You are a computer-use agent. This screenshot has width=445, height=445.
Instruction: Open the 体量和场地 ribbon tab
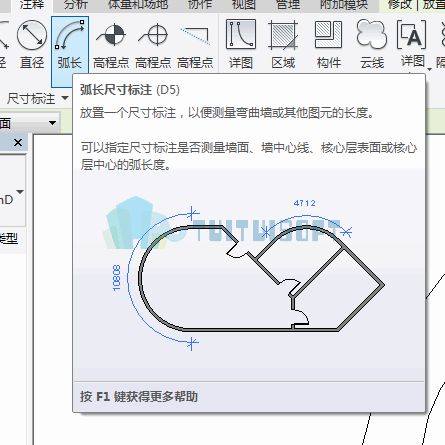(x=138, y=5)
